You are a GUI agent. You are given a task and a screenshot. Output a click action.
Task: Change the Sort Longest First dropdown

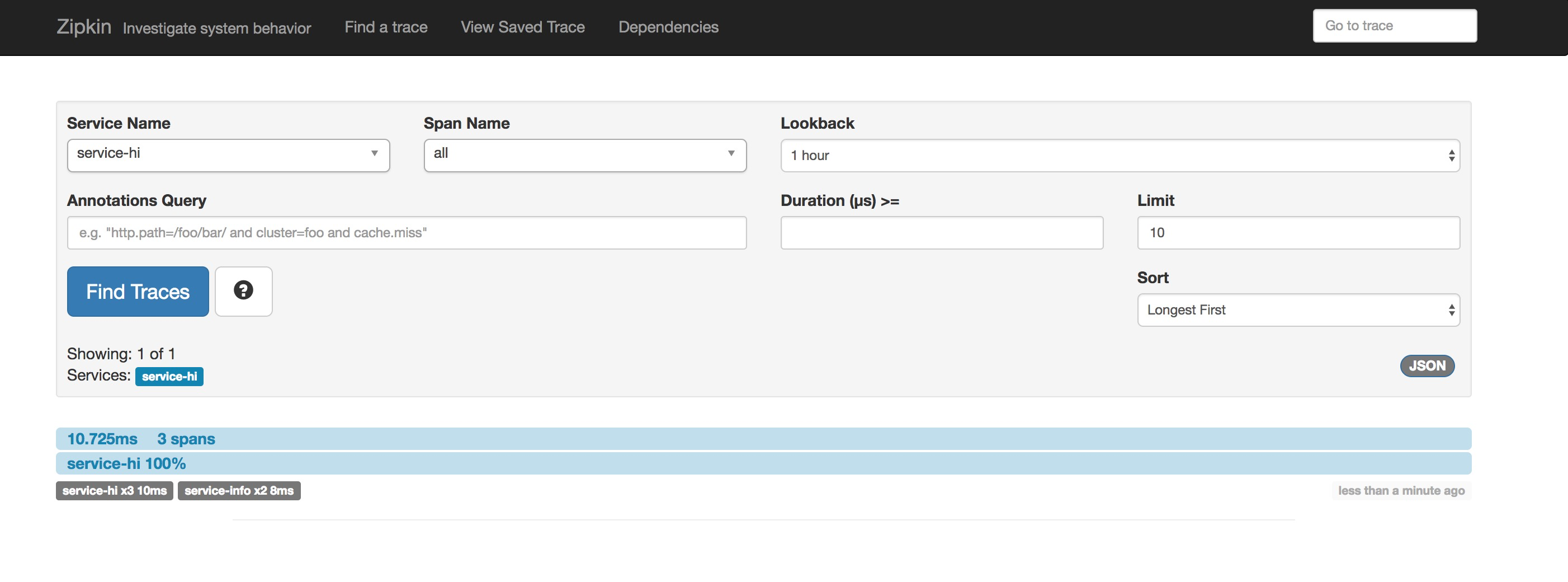tap(1298, 309)
